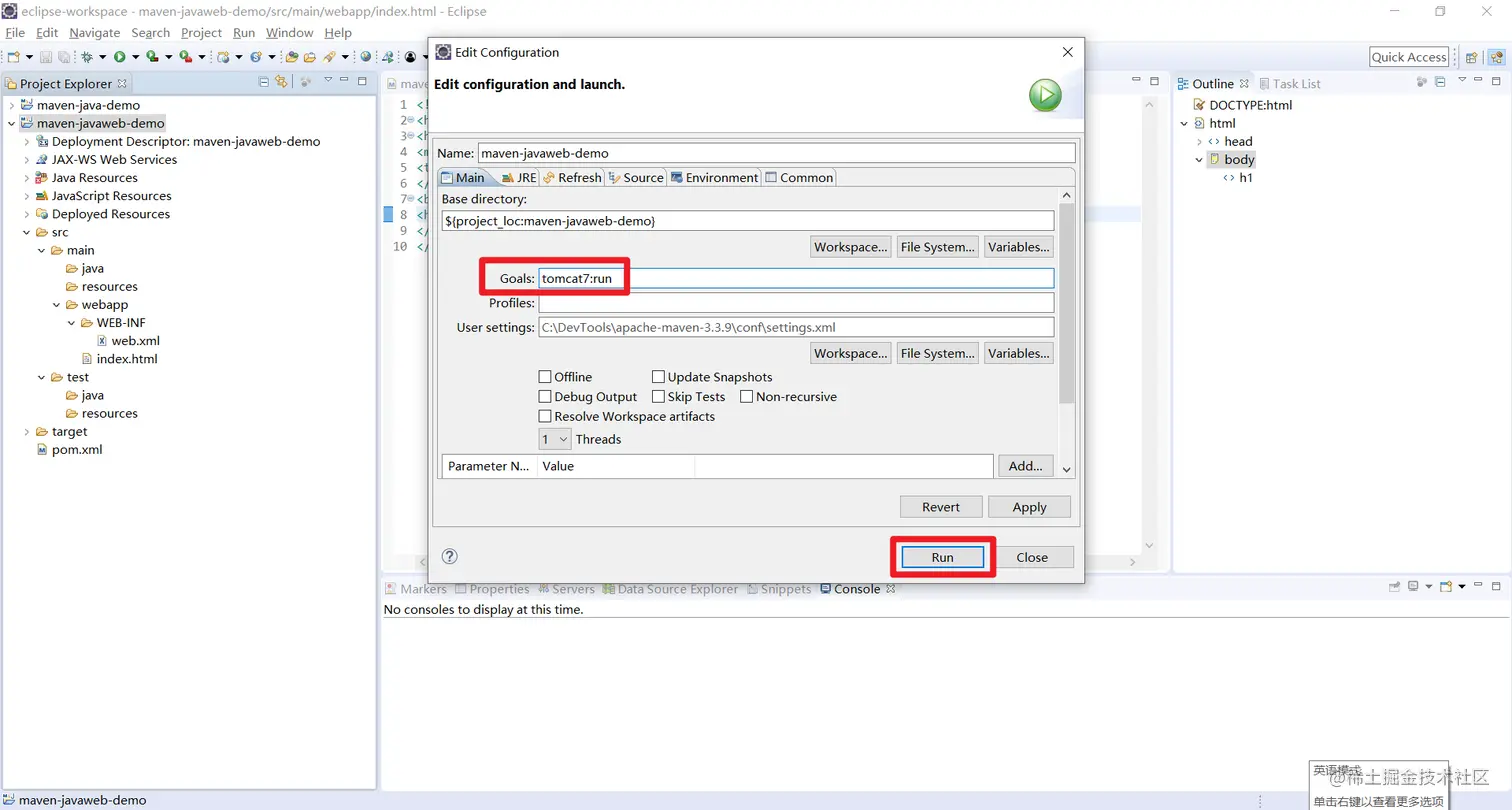Switch to the JRE tab
This screenshot has width=1512, height=810.
(518, 177)
